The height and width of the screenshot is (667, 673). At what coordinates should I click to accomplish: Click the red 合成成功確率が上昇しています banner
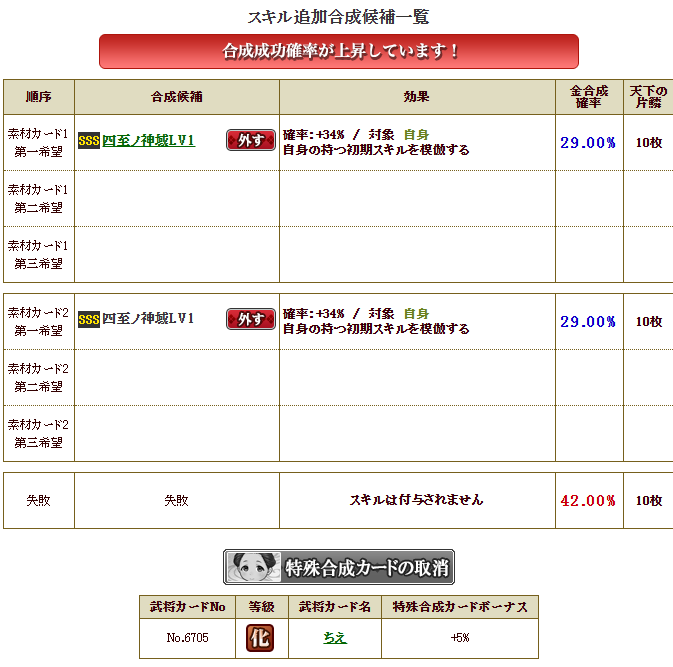click(x=339, y=52)
